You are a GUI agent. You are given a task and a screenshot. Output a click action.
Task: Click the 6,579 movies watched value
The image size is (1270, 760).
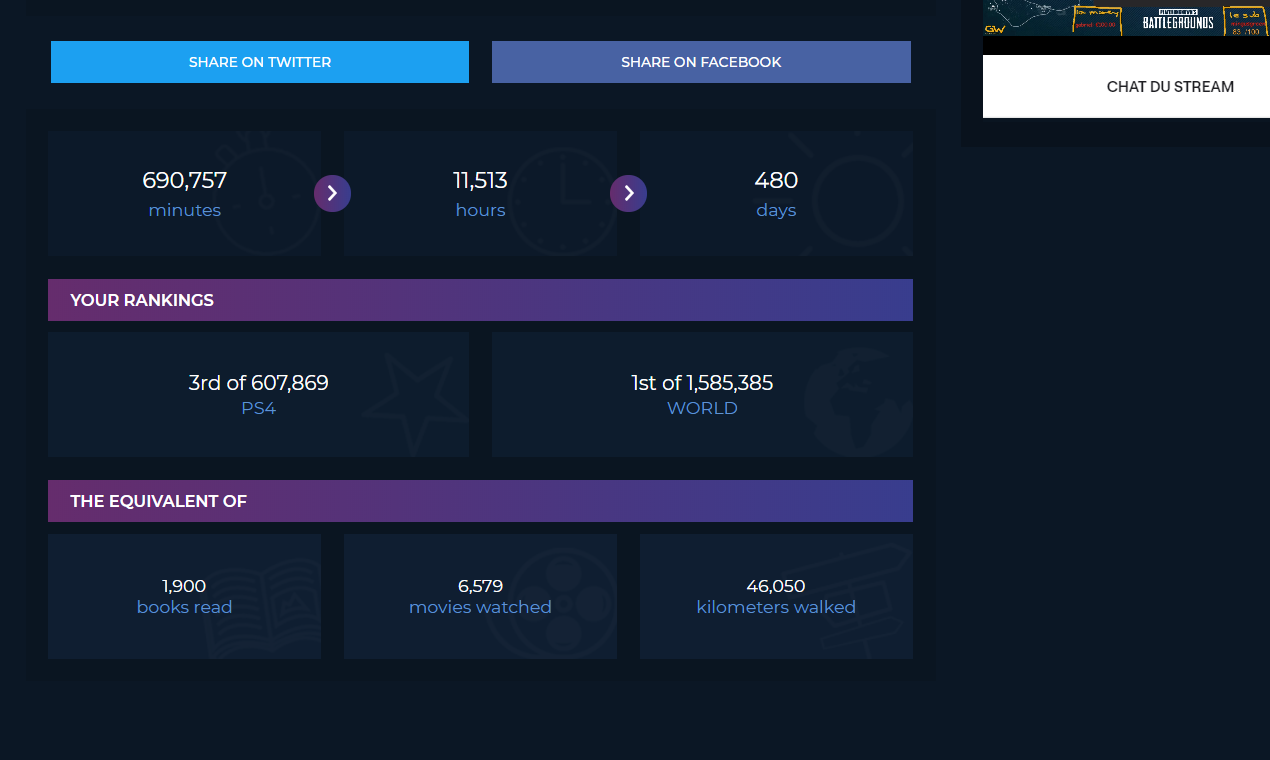click(480, 586)
